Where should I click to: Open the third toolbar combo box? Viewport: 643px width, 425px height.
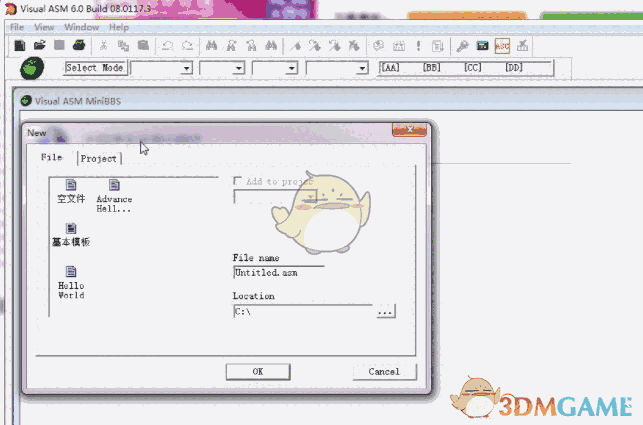click(291, 68)
